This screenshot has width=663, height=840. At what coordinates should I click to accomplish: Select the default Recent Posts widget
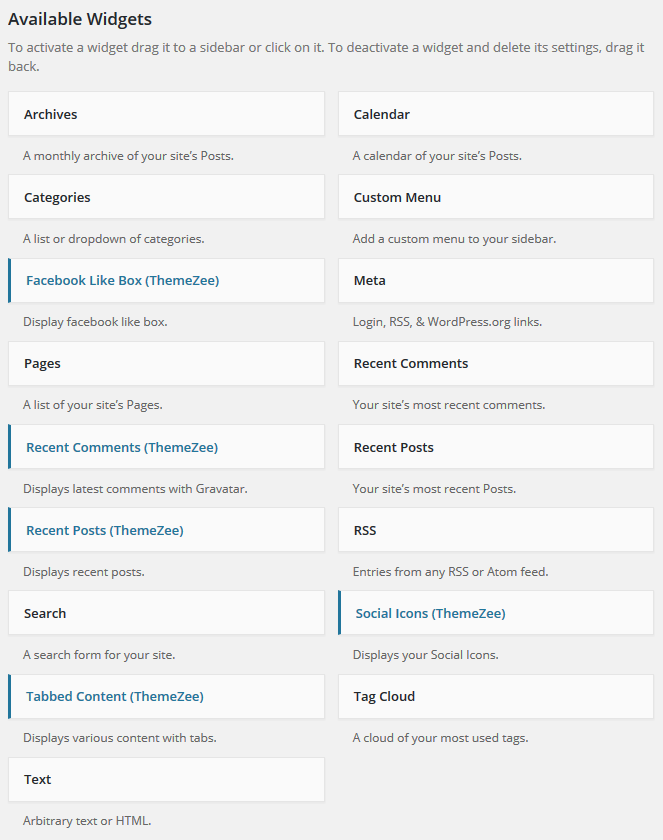coord(496,447)
